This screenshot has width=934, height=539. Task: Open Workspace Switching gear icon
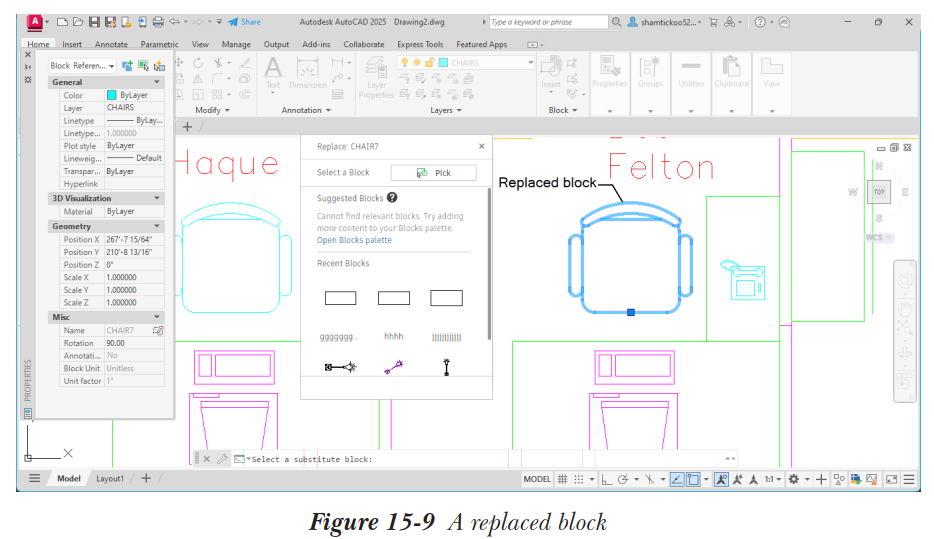[793, 479]
